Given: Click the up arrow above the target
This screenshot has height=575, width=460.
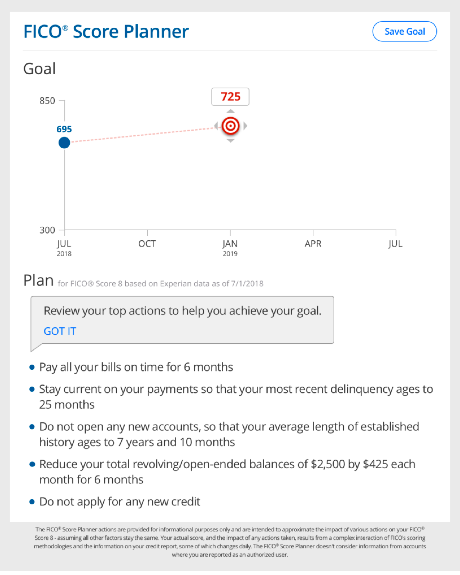Looking at the screenshot, I should tap(230, 111).
